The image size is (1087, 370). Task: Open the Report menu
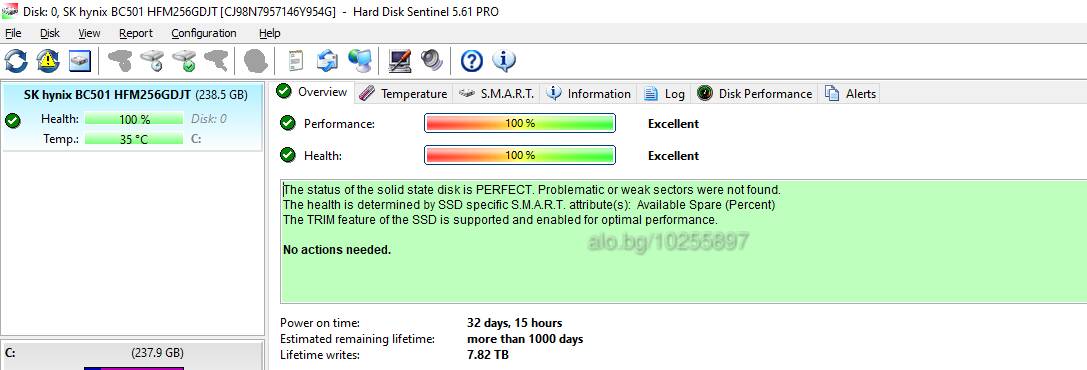pyautogui.click(x=136, y=33)
